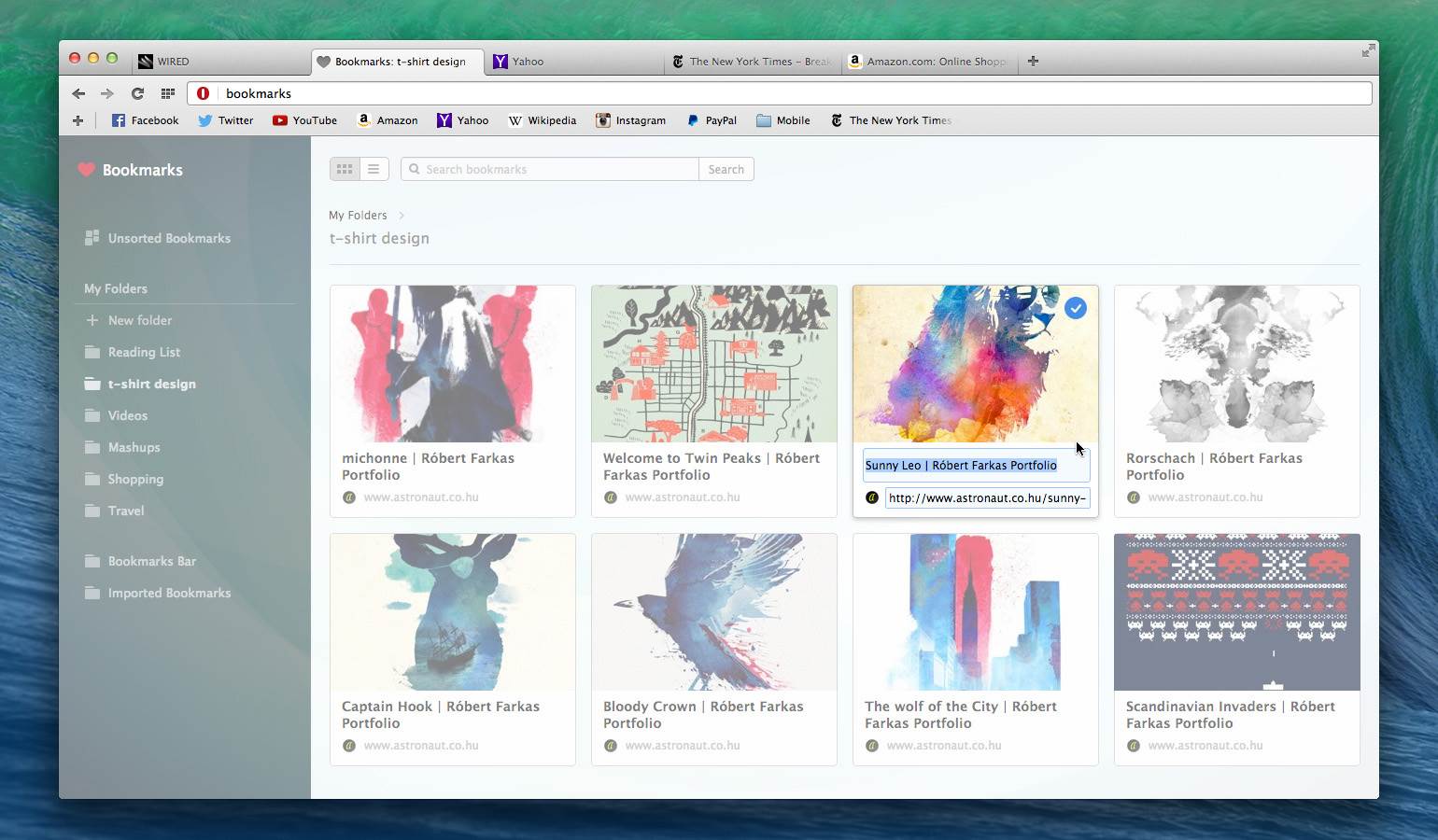
Task: Open Speed Dial grid icon in toolbar
Action: pyautogui.click(x=168, y=93)
